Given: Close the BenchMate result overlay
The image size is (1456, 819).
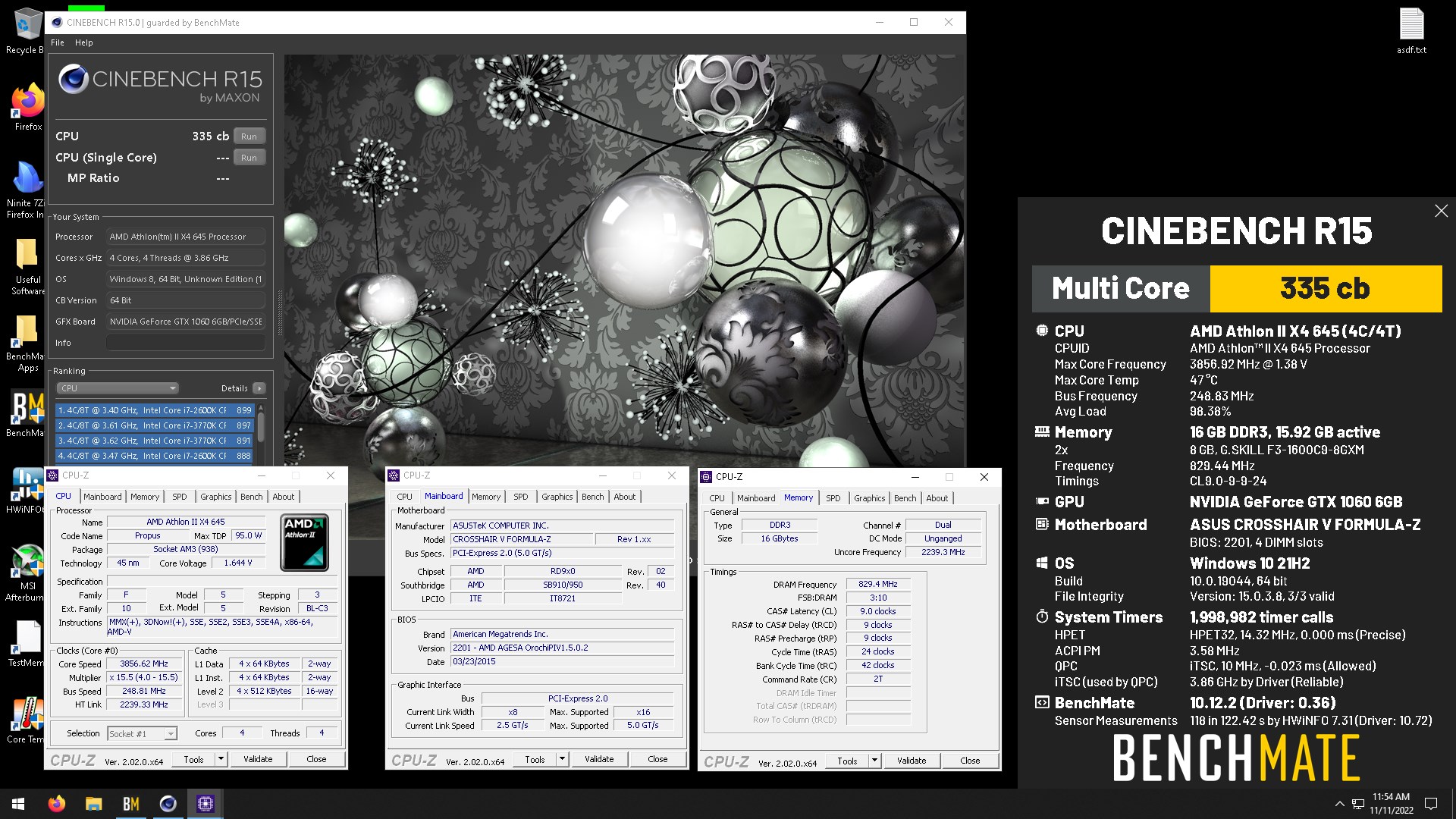Looking at the screenshot, I should tap(1441, 211).
